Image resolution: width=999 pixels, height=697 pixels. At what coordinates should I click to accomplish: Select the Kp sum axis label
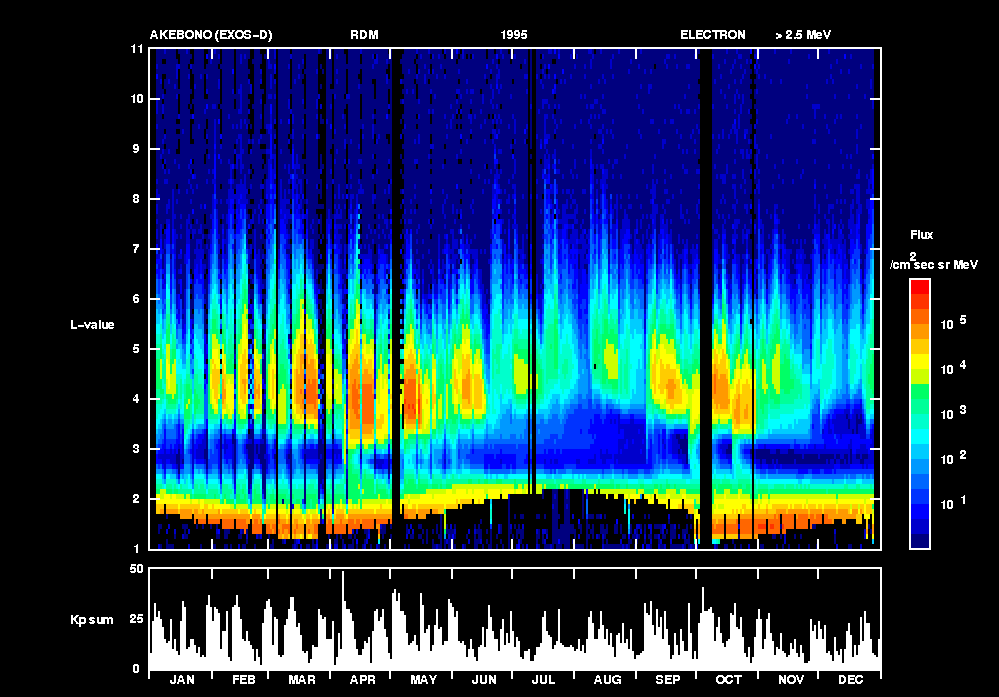point(91,620)
